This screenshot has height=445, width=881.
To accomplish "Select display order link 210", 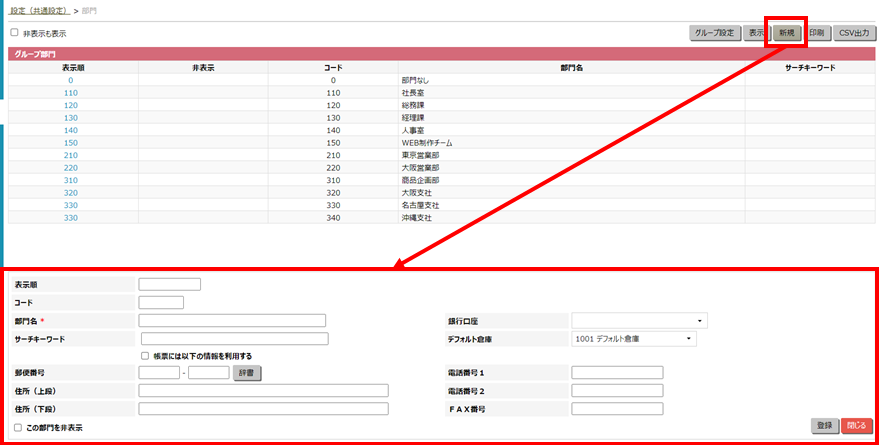I will 70,155.
